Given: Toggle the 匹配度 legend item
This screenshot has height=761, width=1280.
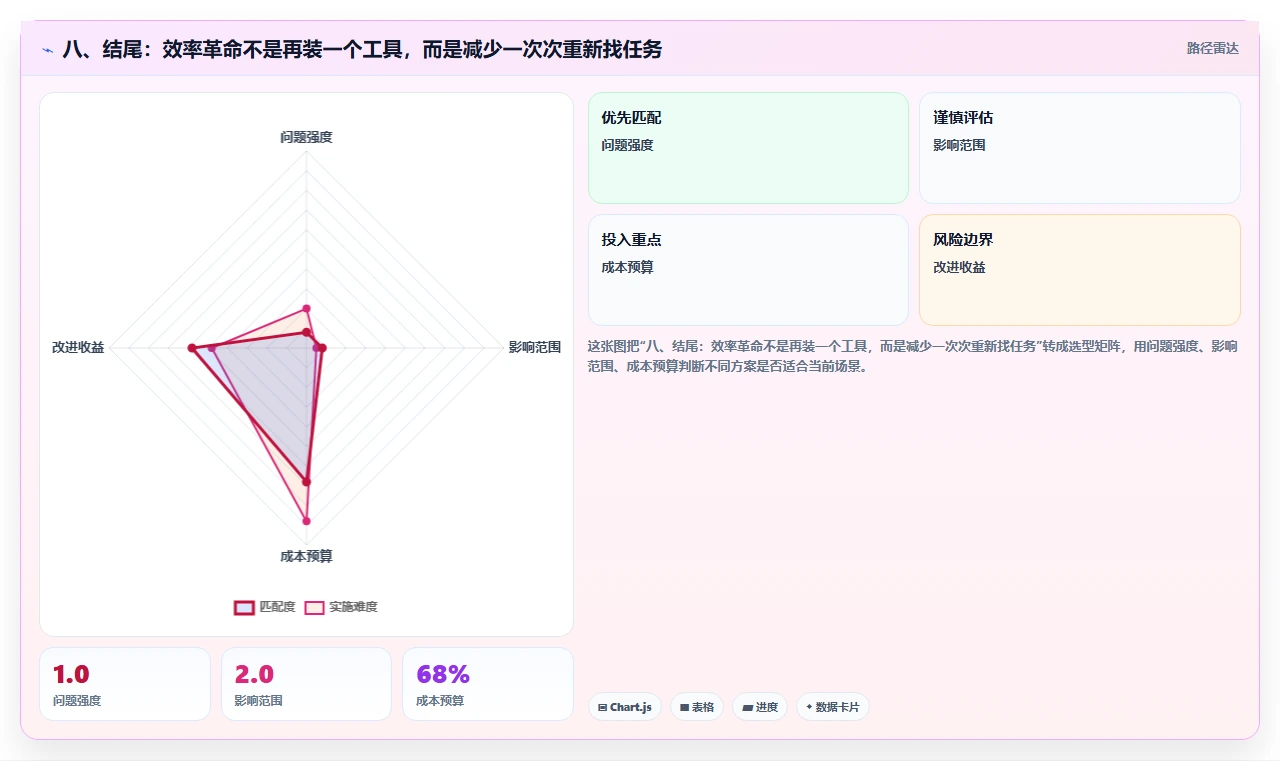Looking at the screenshot, I should 265,607.
